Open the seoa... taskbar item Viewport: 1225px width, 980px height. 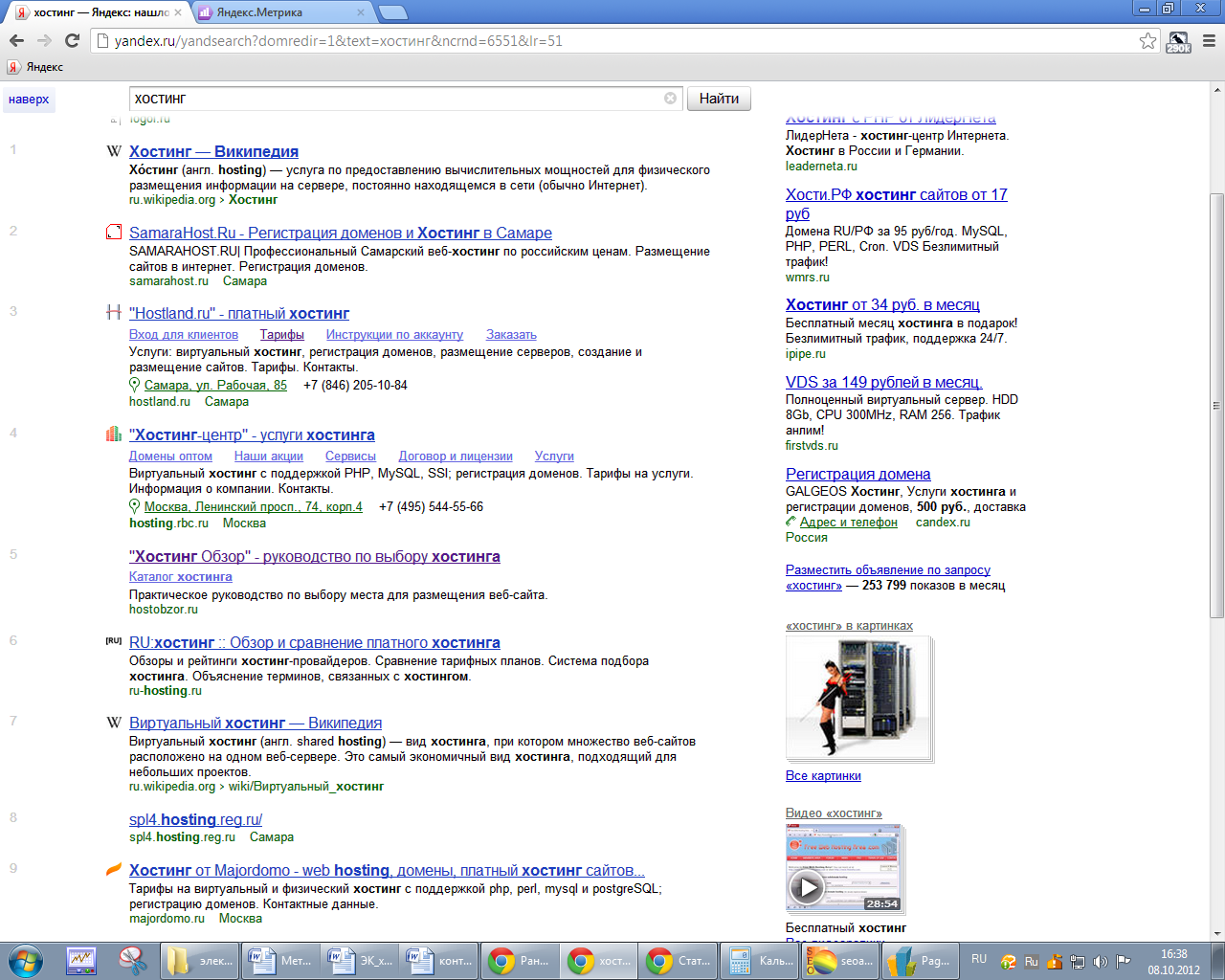[837, 960]
